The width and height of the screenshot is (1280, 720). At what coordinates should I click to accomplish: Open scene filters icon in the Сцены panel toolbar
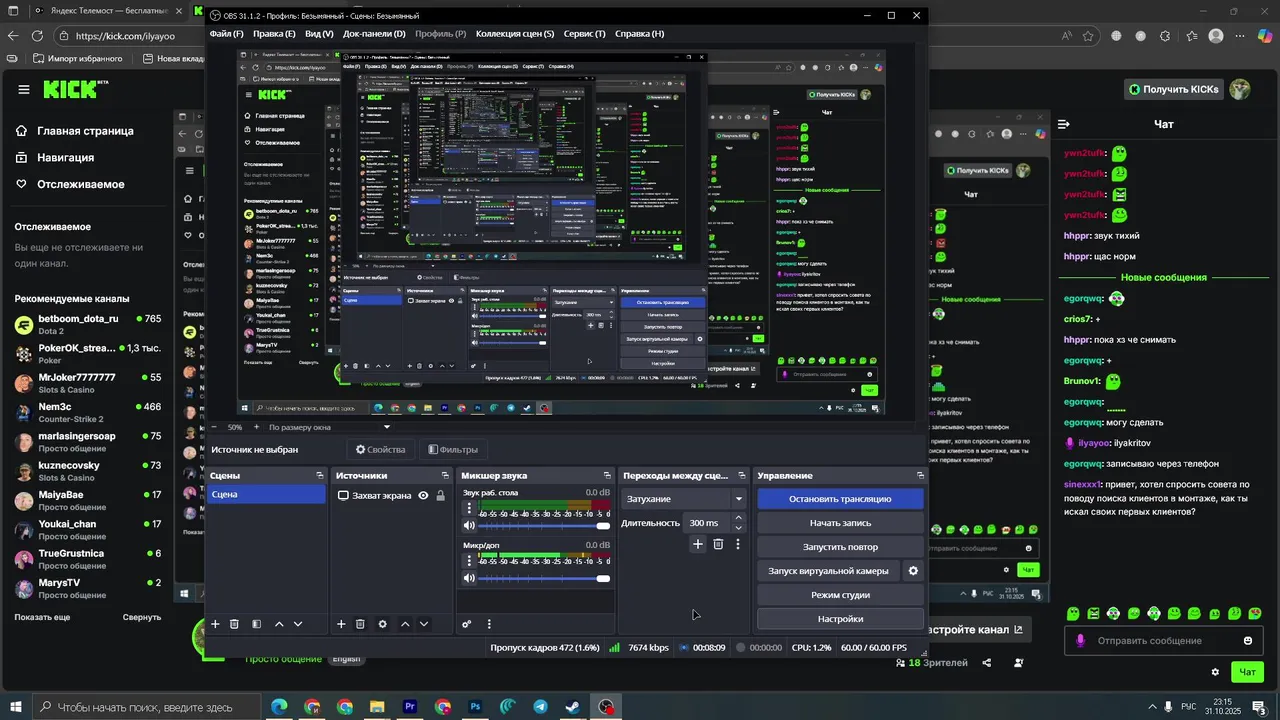click(256, 624)
